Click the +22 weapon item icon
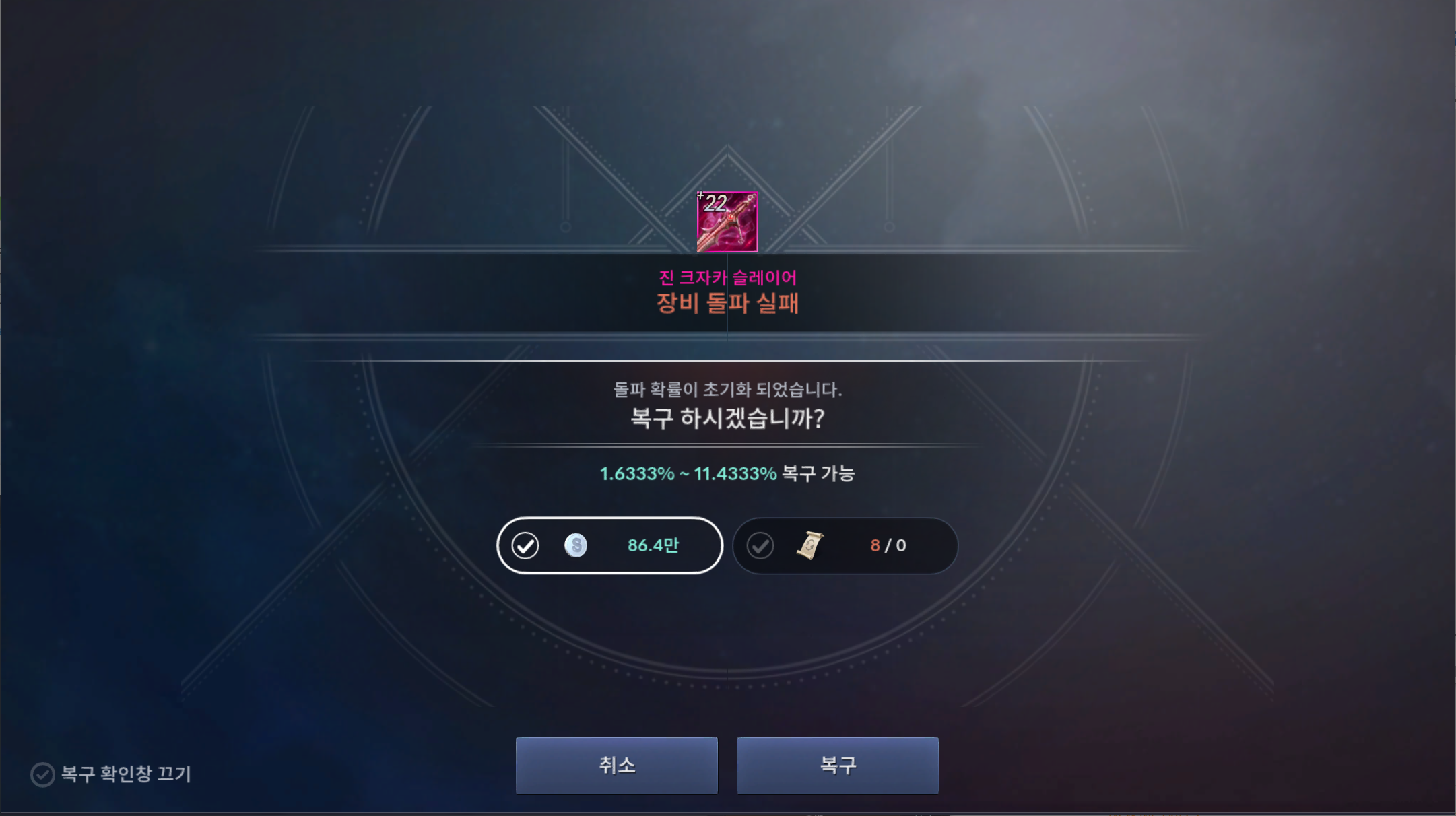This screenshot has height=816, width=1456. [727, 222]
